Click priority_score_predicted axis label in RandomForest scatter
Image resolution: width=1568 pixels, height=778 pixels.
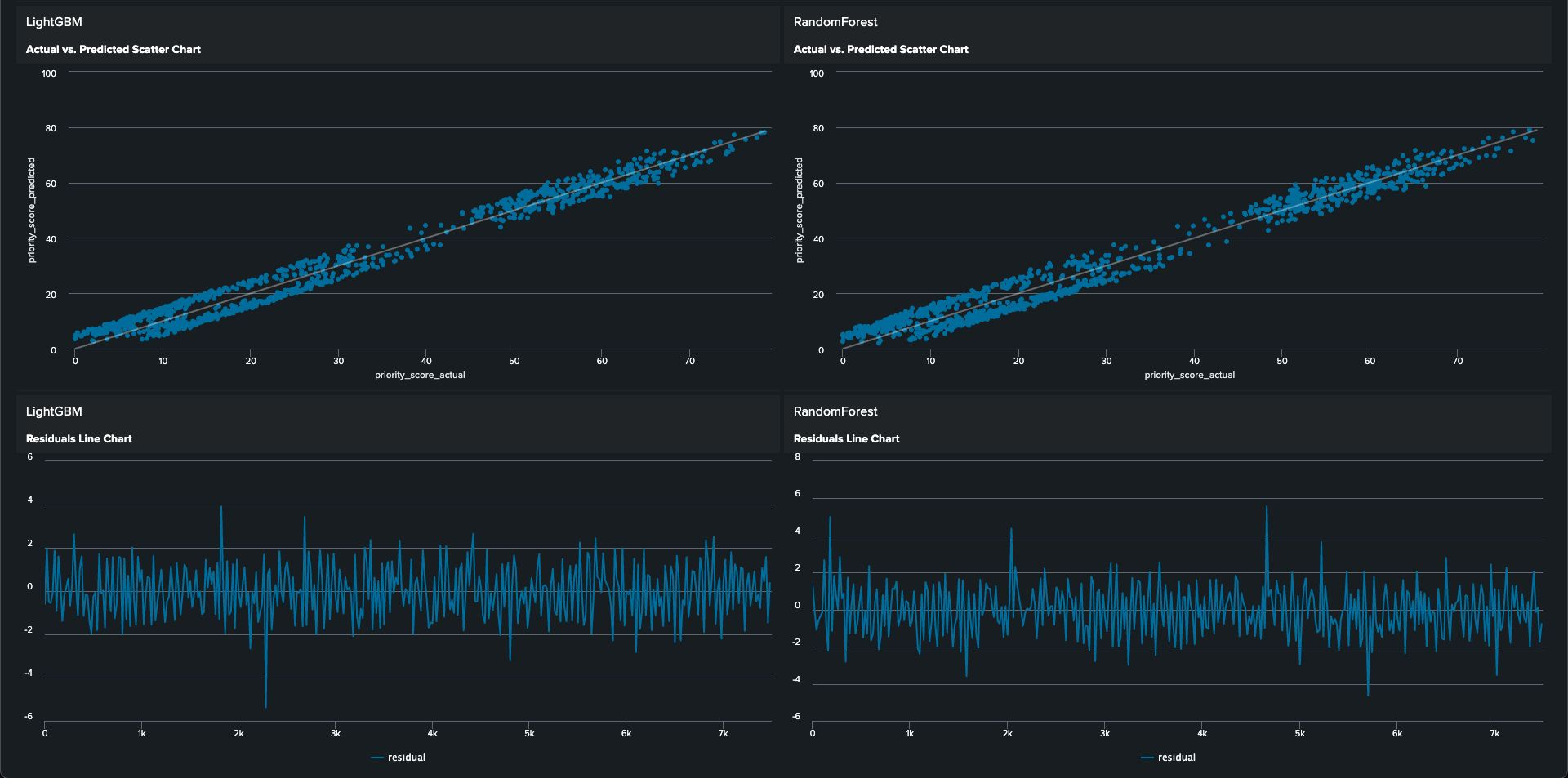(800, 210)
